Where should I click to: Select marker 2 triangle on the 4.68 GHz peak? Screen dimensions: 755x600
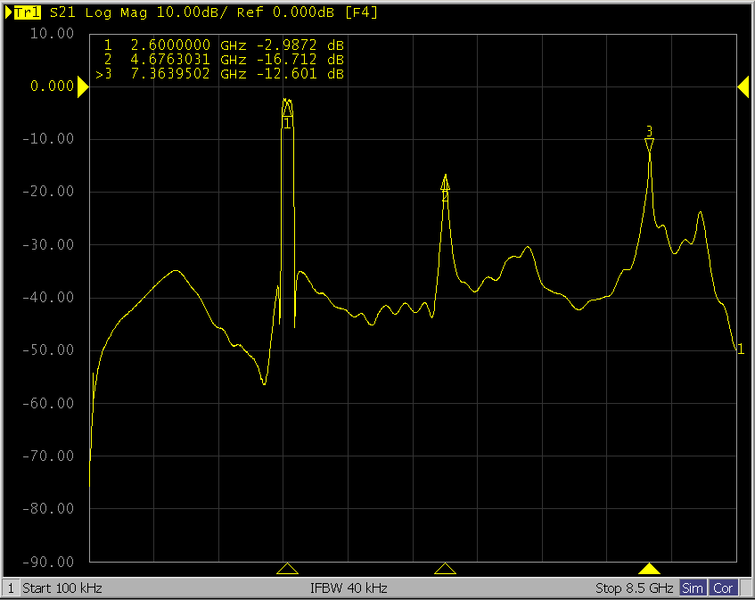click(445, 182)
